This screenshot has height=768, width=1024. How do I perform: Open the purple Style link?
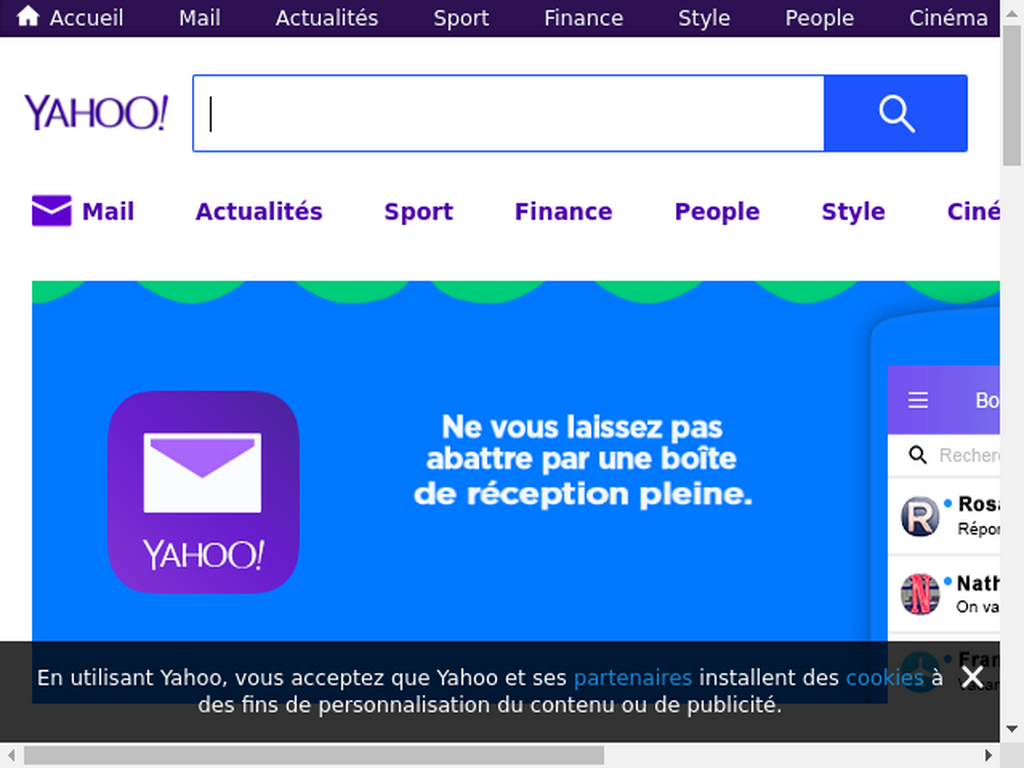coord(853,212)
